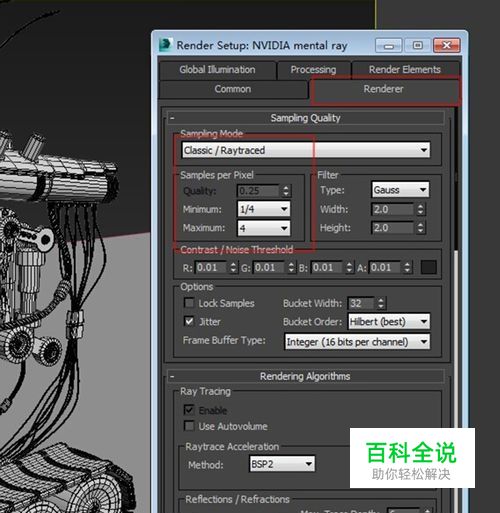The height and width of the screenshot is (513, 500).
Task: Adjust the Bucket Width spinner
Action: 381,303
